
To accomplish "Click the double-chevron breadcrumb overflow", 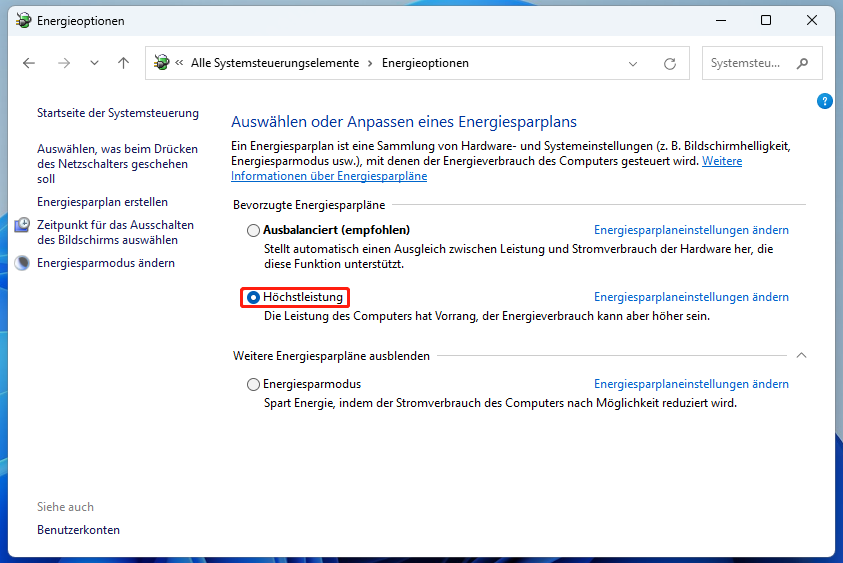I will coord(180,63).
